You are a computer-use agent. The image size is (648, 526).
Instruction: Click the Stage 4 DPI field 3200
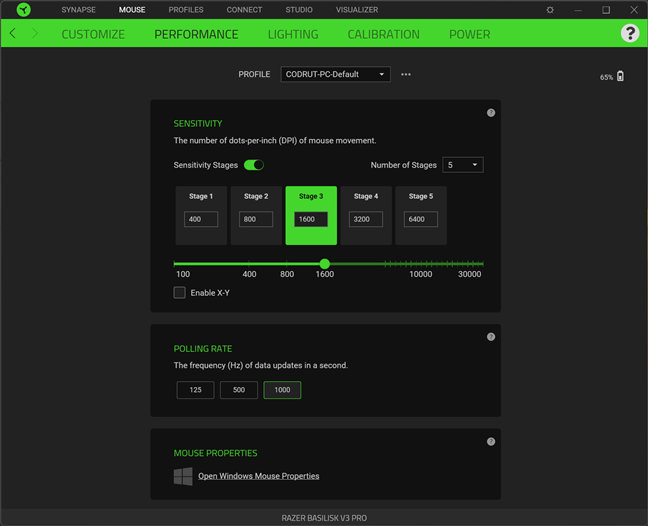[366, 219]
